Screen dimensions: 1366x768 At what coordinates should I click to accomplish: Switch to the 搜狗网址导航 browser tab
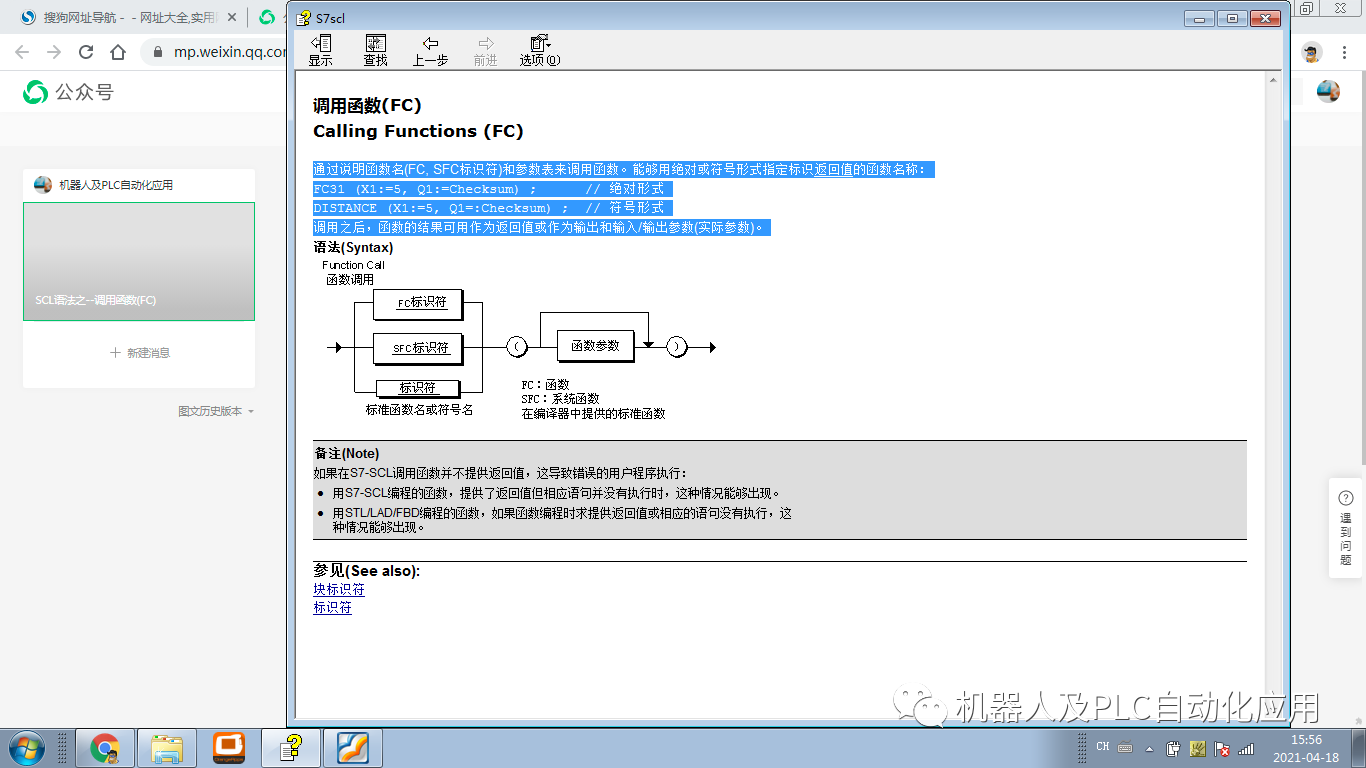pos(110,17)
